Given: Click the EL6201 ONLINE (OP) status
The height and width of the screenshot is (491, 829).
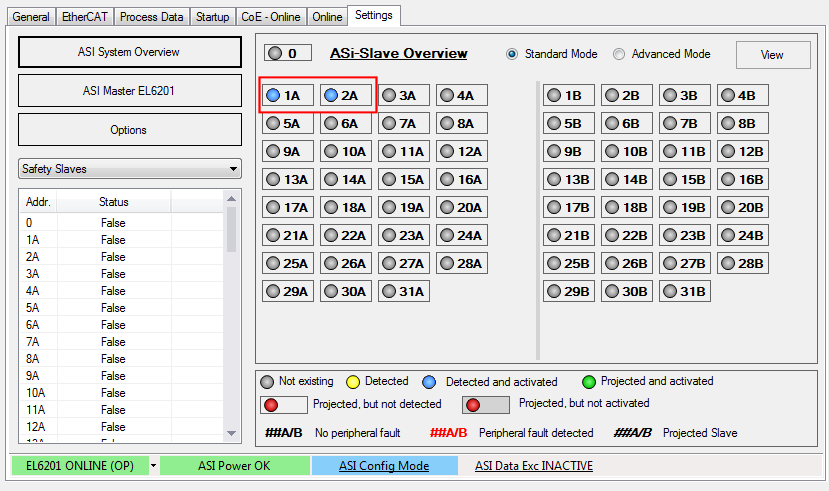Looking at the screenshot, I should (80, 466).
